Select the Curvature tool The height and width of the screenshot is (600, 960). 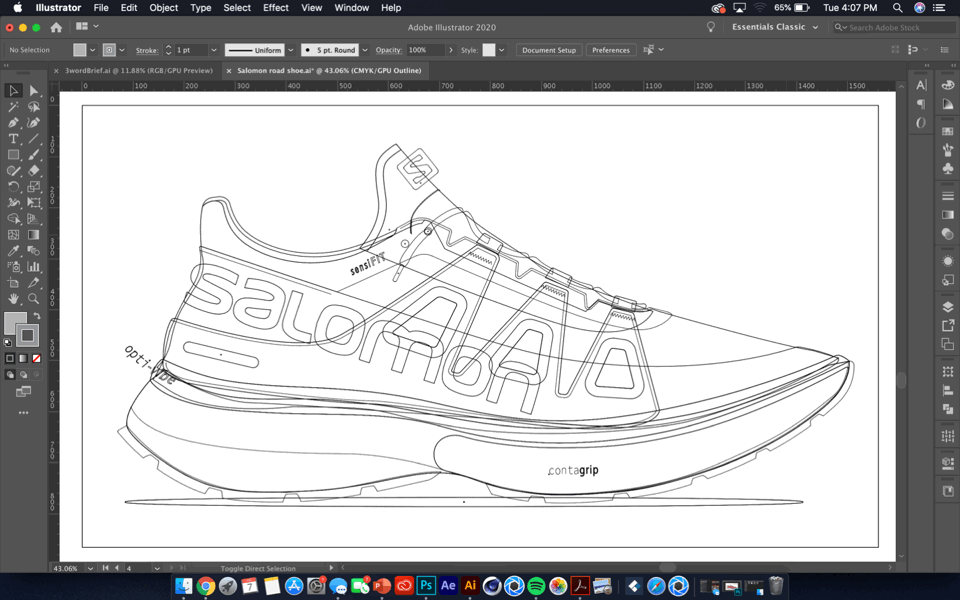(x=34, y=122)
